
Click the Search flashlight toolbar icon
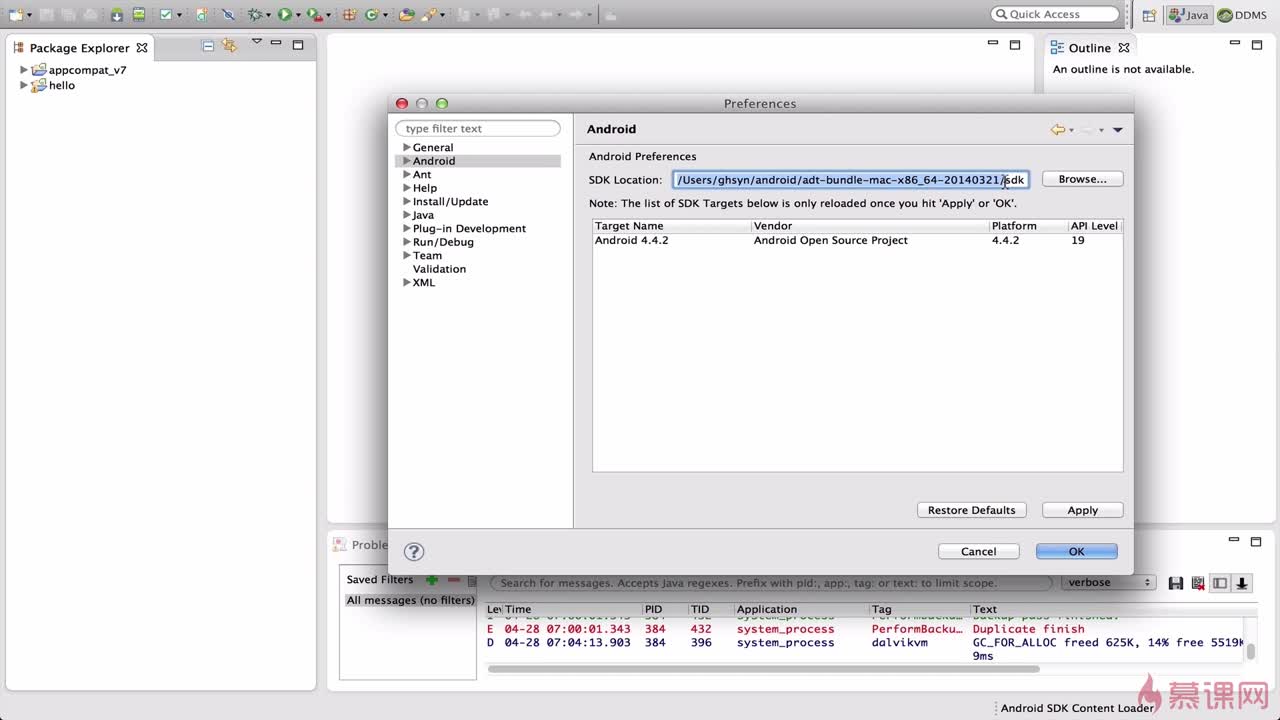[x=429, y=15]
